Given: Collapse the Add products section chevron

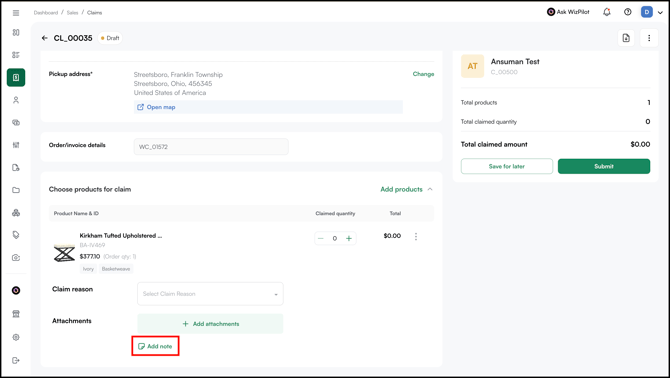Looking at the screenshot, I should pyautogui.click(x=430, y=189).
